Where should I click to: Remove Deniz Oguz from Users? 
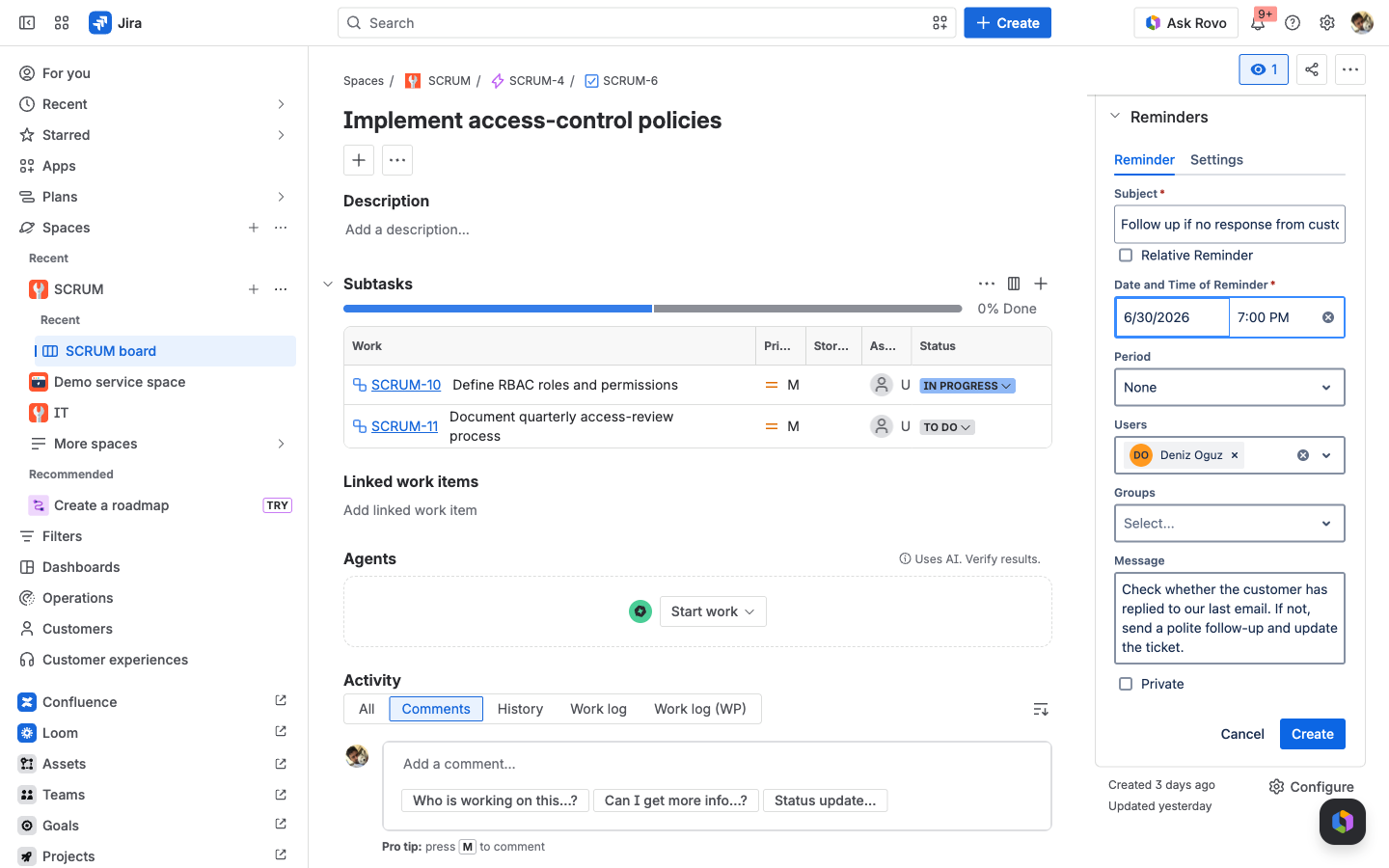click(1235, 455)
